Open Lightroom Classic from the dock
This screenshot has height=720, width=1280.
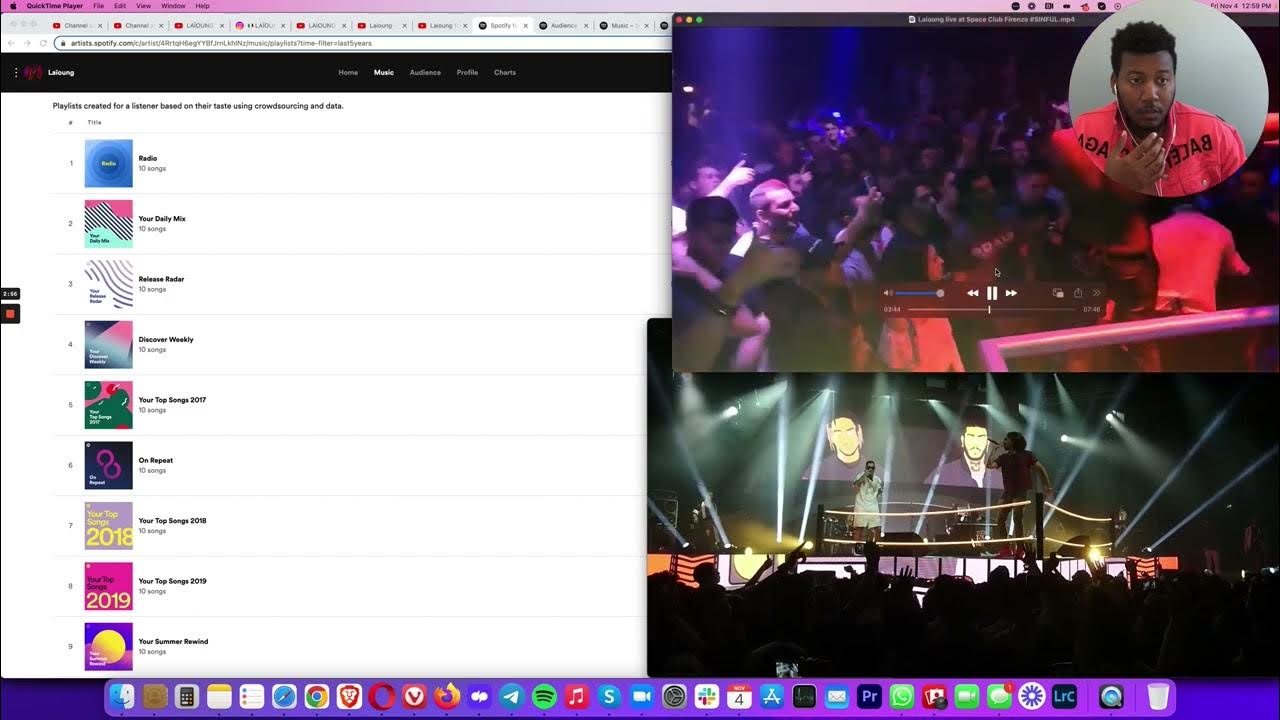coord(1064,696)
